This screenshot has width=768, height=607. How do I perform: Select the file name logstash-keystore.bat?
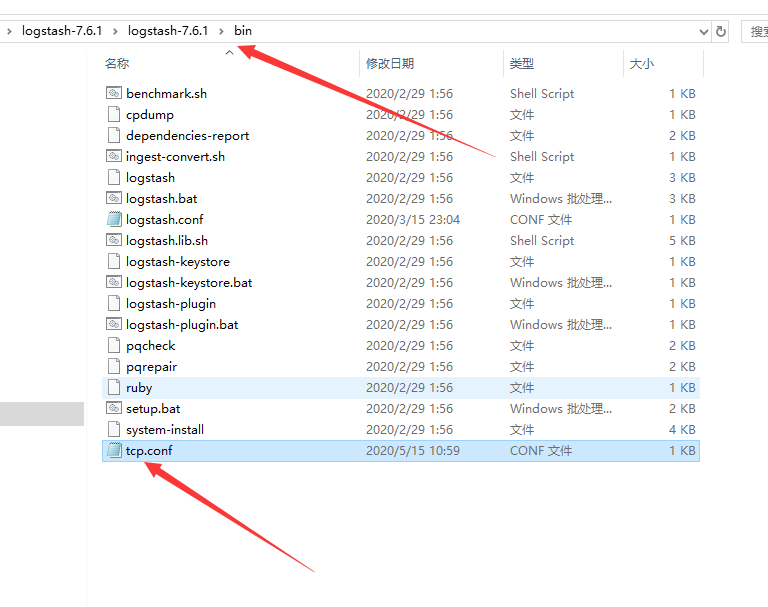tap(189, 283)
